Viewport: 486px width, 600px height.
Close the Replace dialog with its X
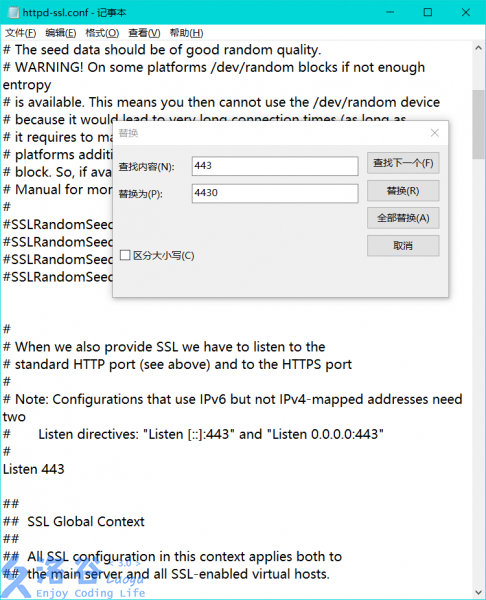[x=434, y=133]
